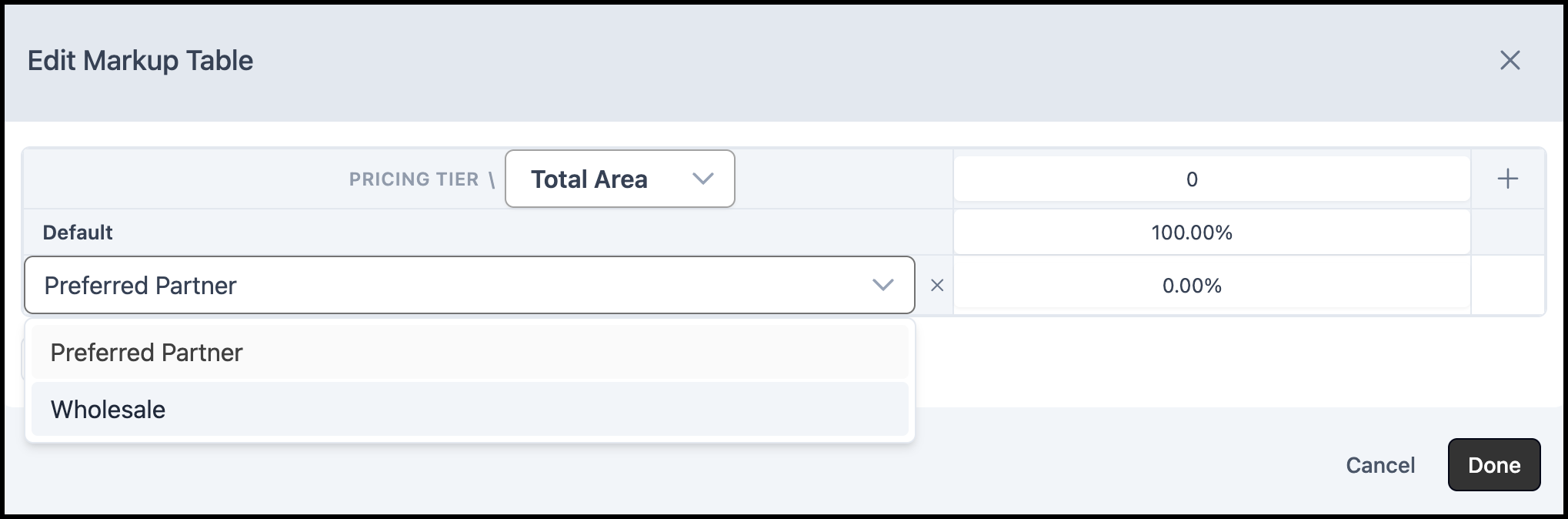The height and width of the screenshot is (519, 1568).
Task: Edit the Preferred Partner 0.00% markup field
Action: [1212, 286]
